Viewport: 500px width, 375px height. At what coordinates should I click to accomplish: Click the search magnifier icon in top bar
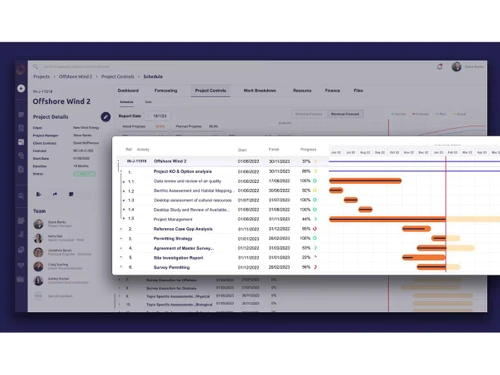click(35, 67)
